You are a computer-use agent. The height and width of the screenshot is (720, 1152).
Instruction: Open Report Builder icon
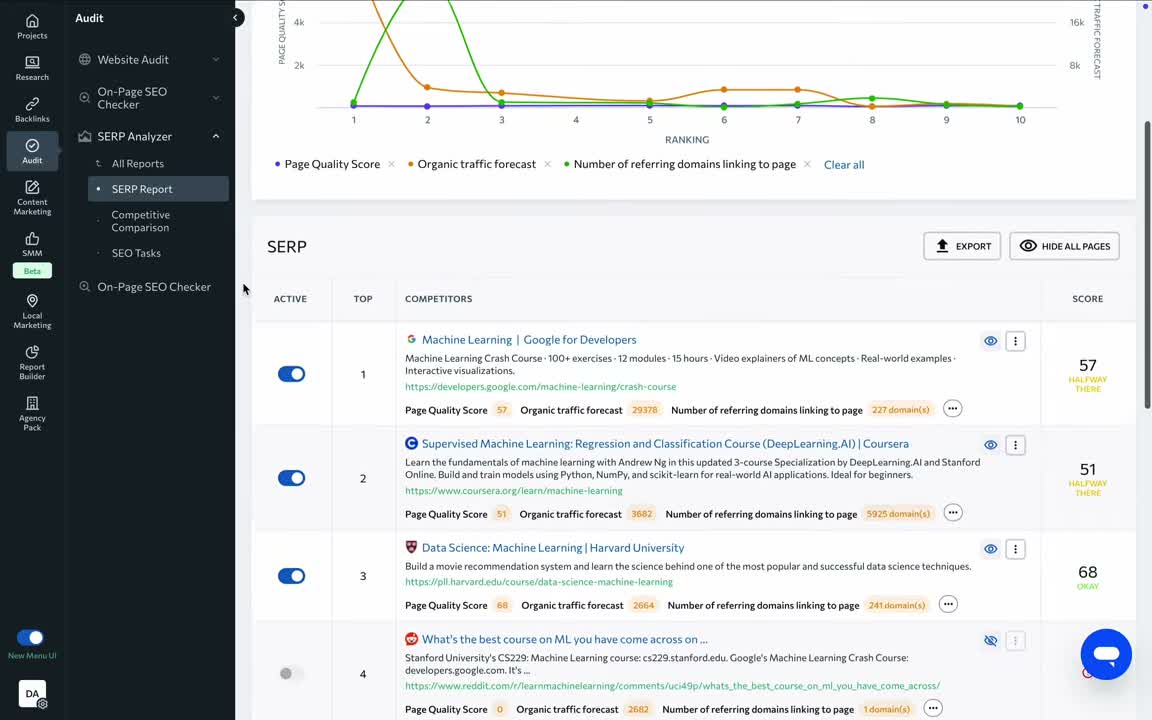coord(32,363)
